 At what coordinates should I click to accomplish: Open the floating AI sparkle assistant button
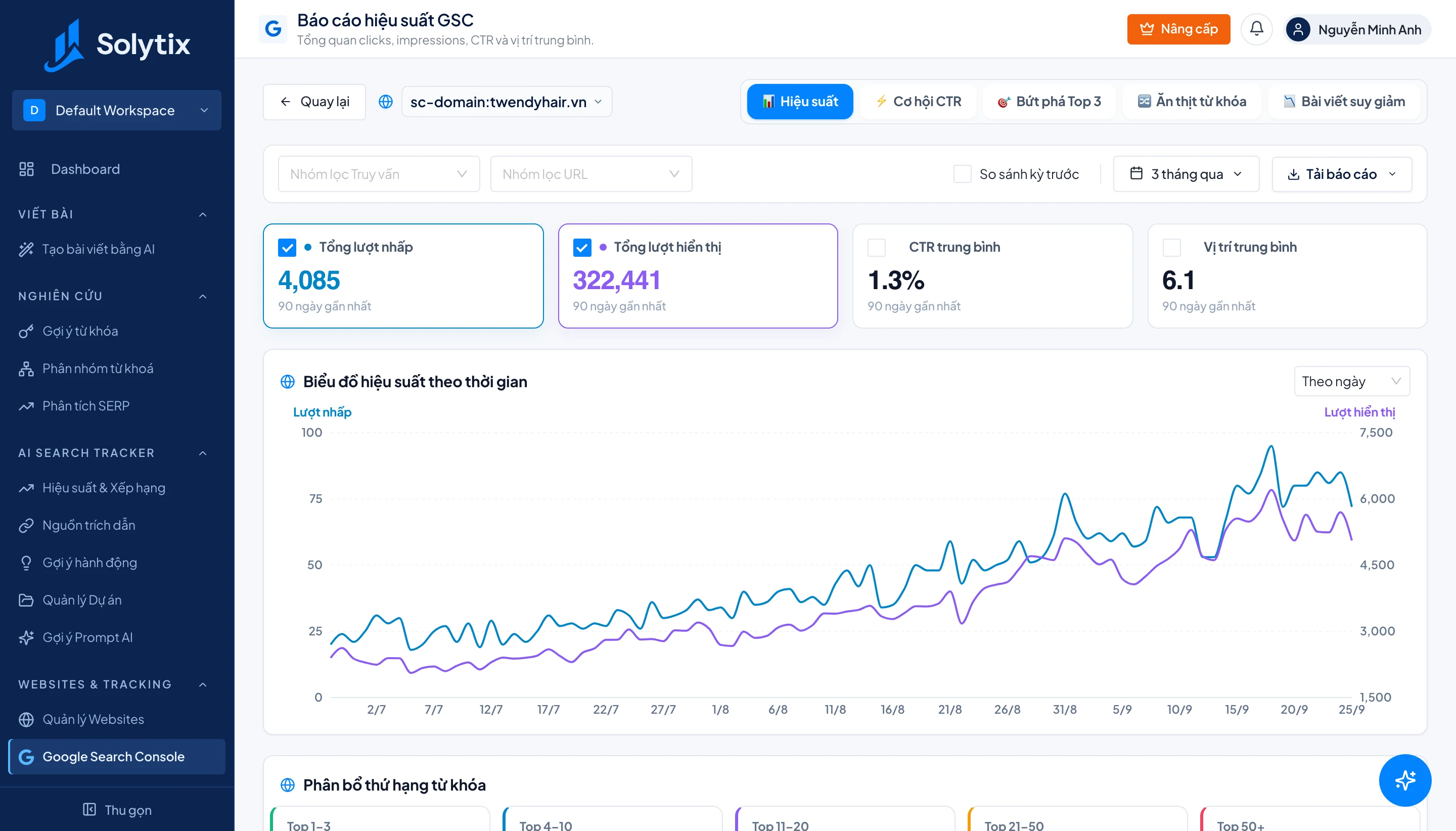(x=1404, y=780)
